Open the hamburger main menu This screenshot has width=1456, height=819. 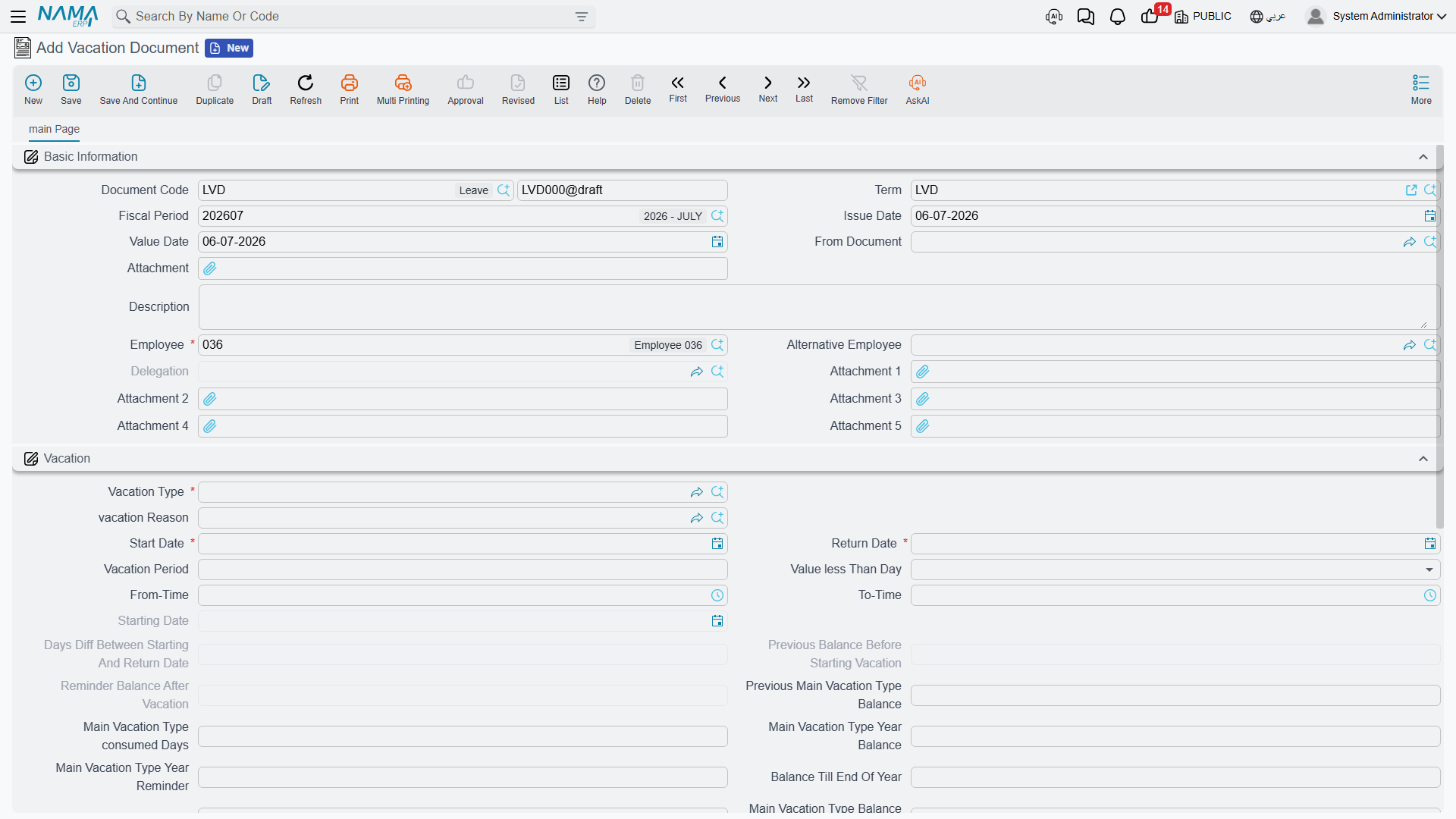click(18, 16)
